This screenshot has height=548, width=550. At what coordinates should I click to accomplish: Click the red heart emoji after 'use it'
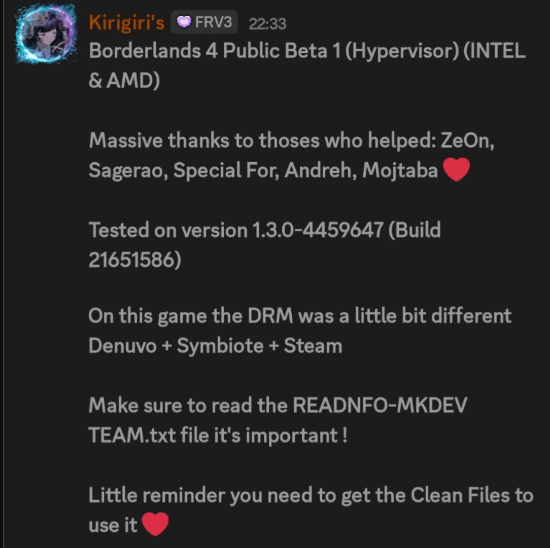[x=155, y=524]
